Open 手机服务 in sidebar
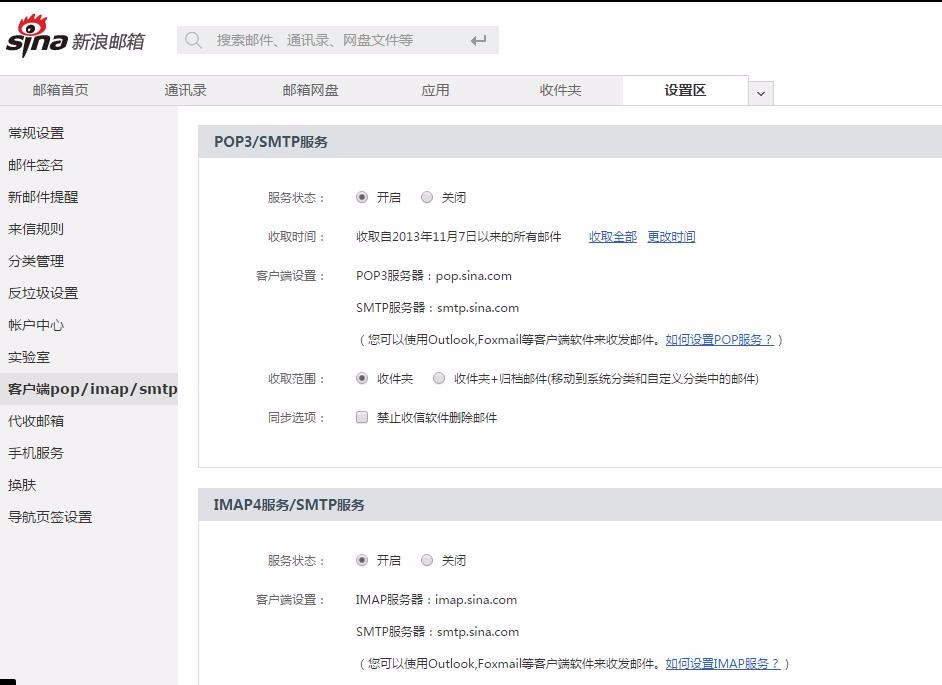Screen dimensions: 942x685 36,452
